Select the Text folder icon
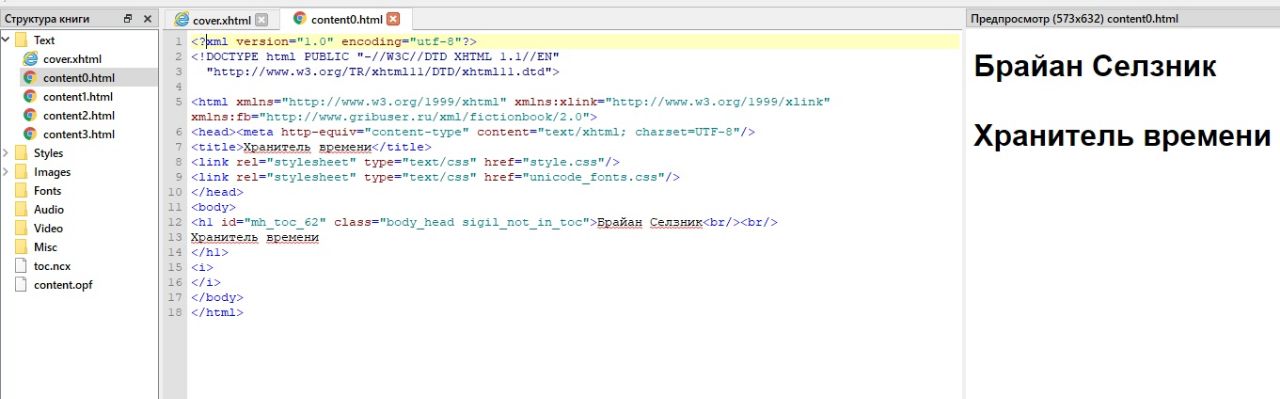This screenshot has width=1280, height=399. click(21, 40)
